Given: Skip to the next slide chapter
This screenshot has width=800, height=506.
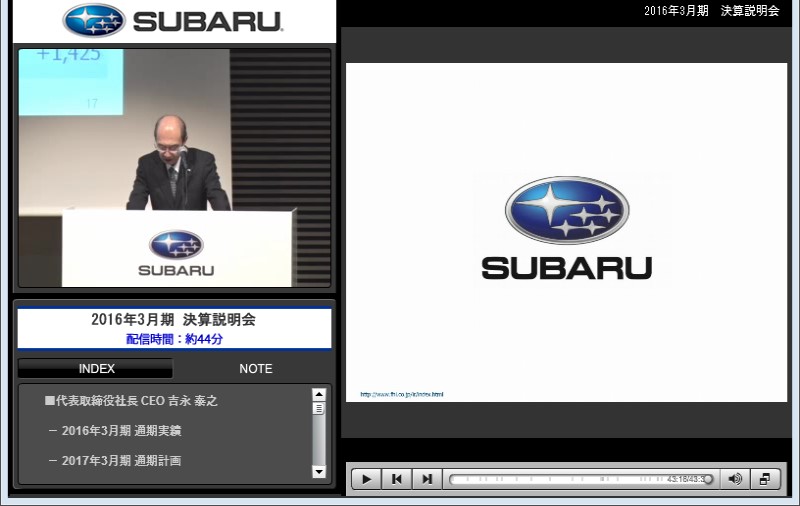Looking at the screenshot, I should 427,479.
